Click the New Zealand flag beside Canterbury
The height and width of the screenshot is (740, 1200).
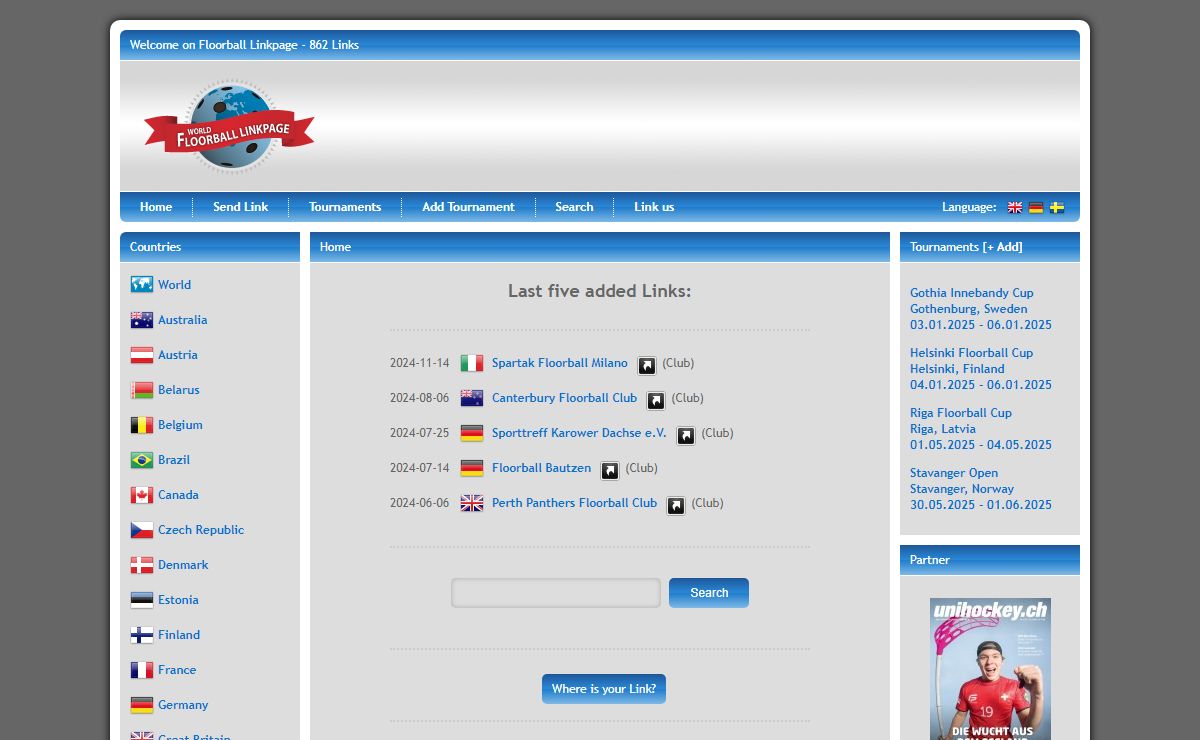pos(472,398)
